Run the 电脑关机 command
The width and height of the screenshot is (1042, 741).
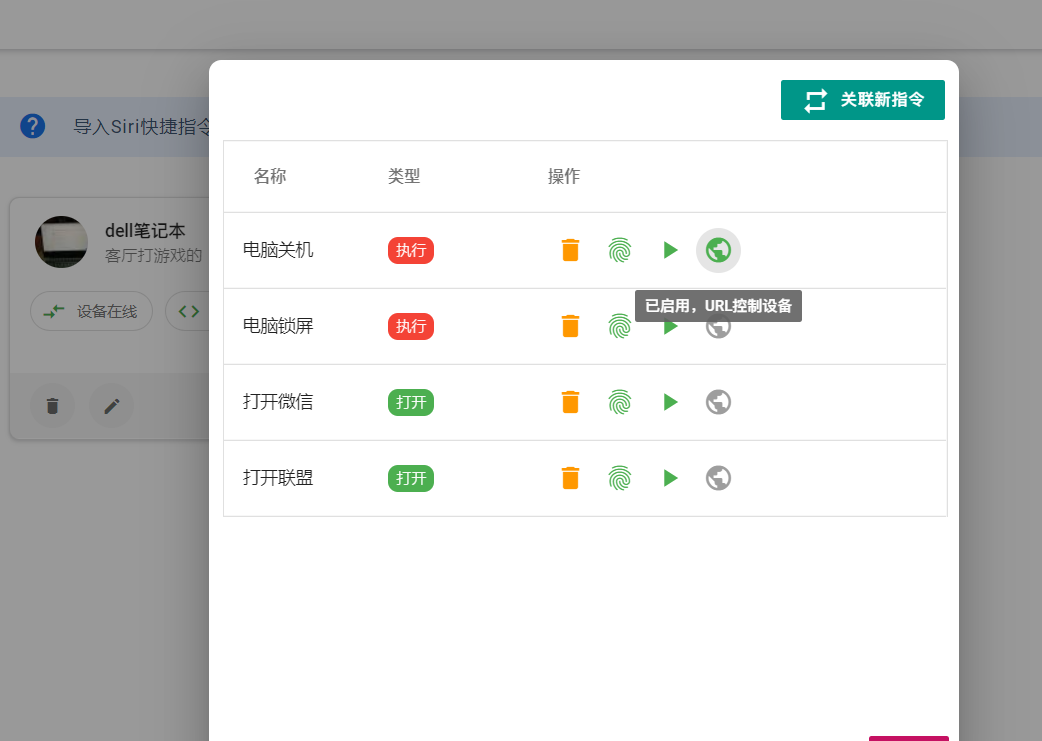670,250
